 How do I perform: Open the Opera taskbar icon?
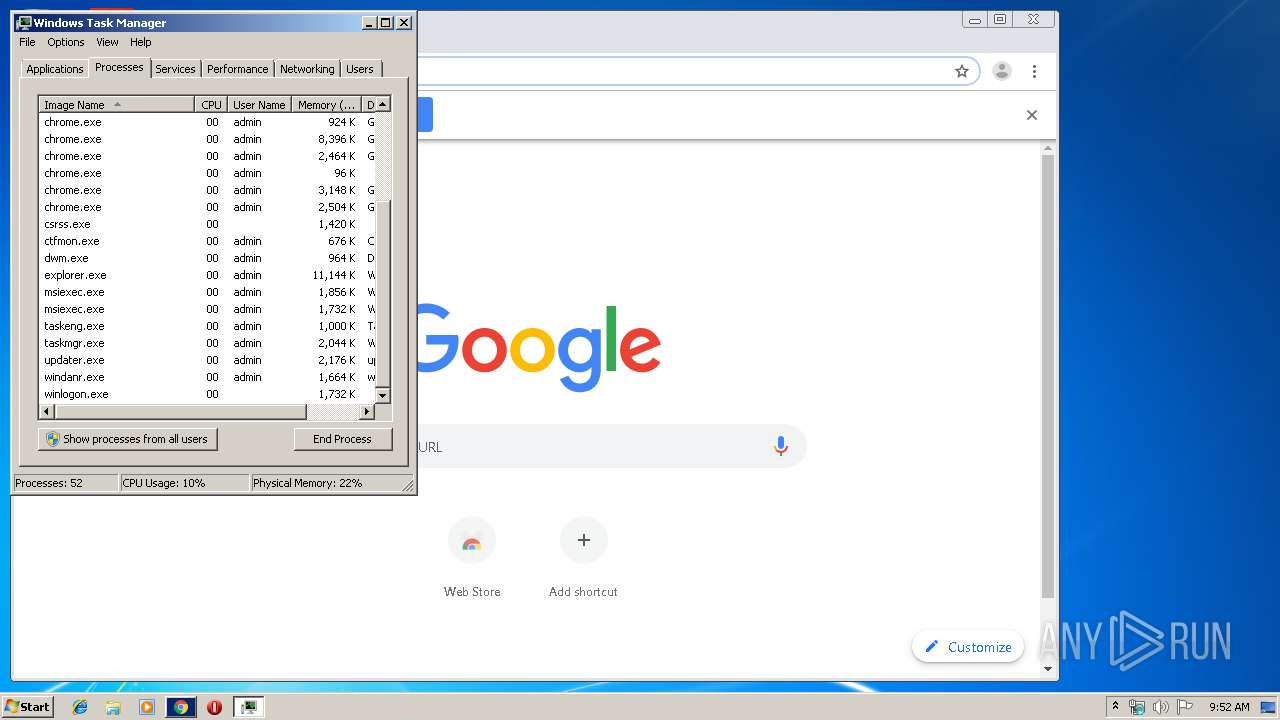pos(214,707)
